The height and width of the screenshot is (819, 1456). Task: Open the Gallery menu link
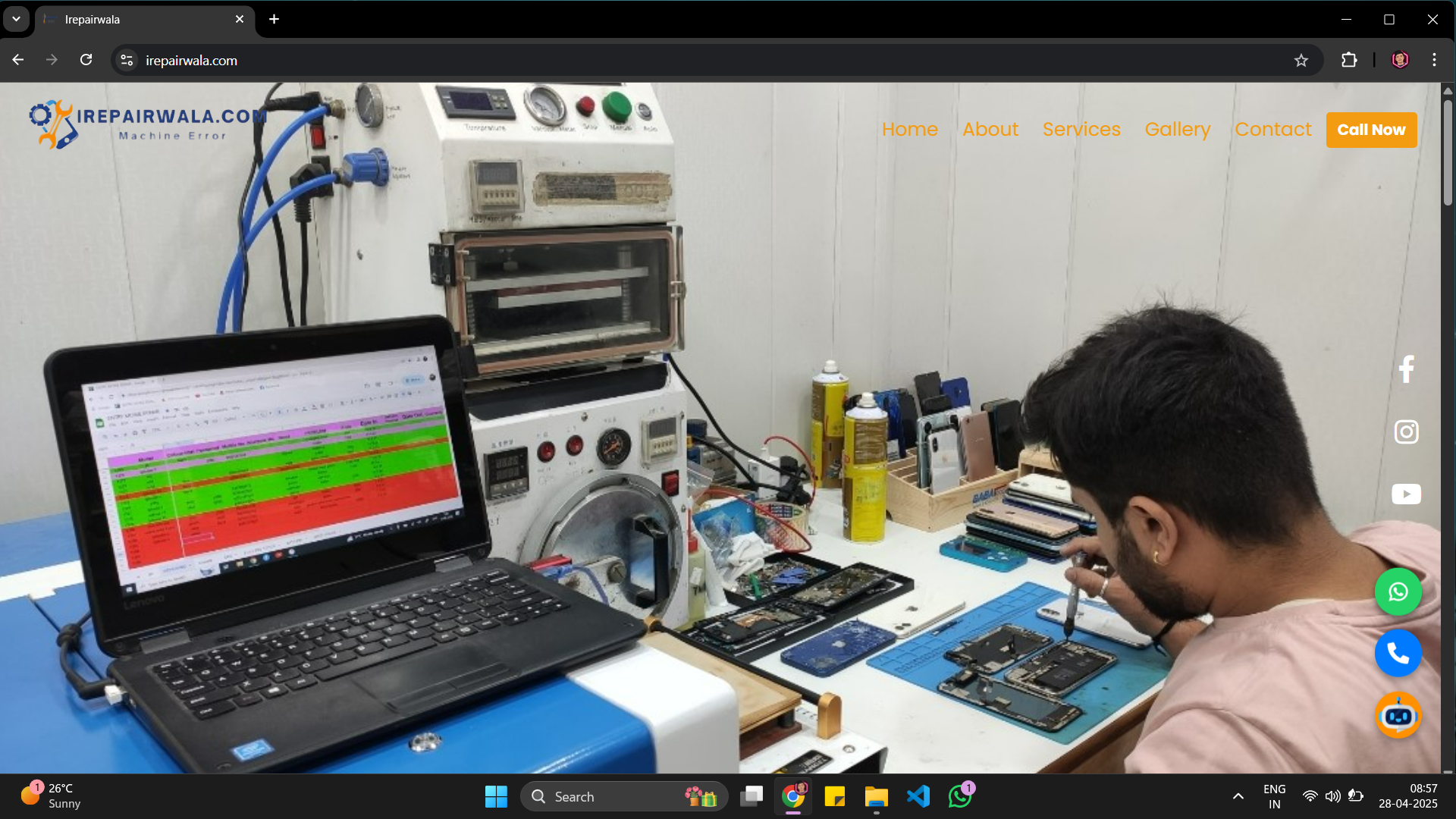coord(1177,130)
